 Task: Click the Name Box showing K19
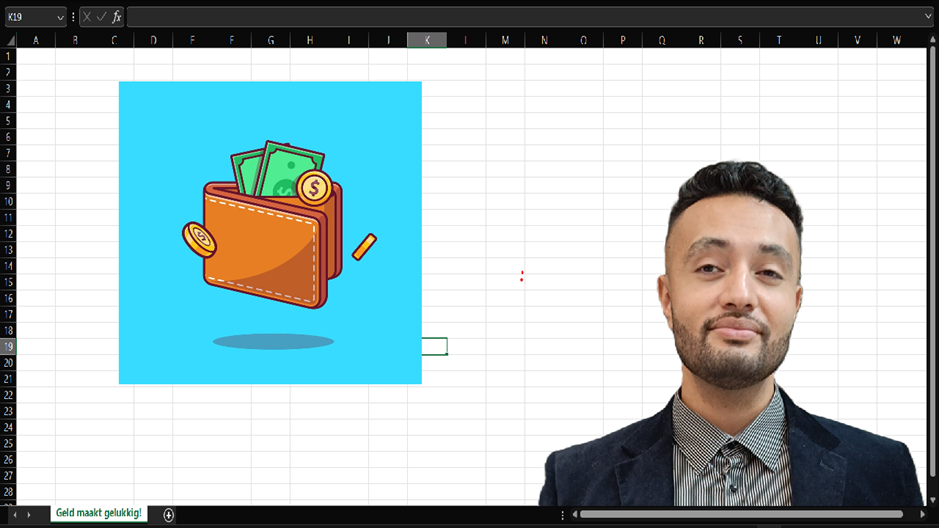[x=30, y=17]
